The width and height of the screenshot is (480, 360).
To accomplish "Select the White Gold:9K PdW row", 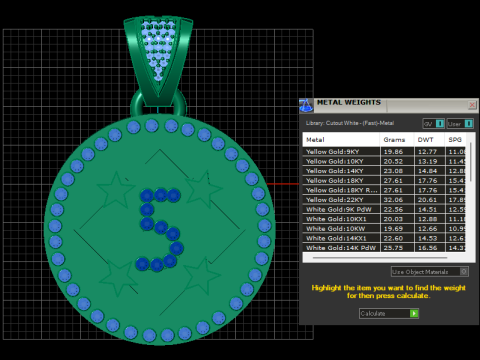I will point(384,210).
